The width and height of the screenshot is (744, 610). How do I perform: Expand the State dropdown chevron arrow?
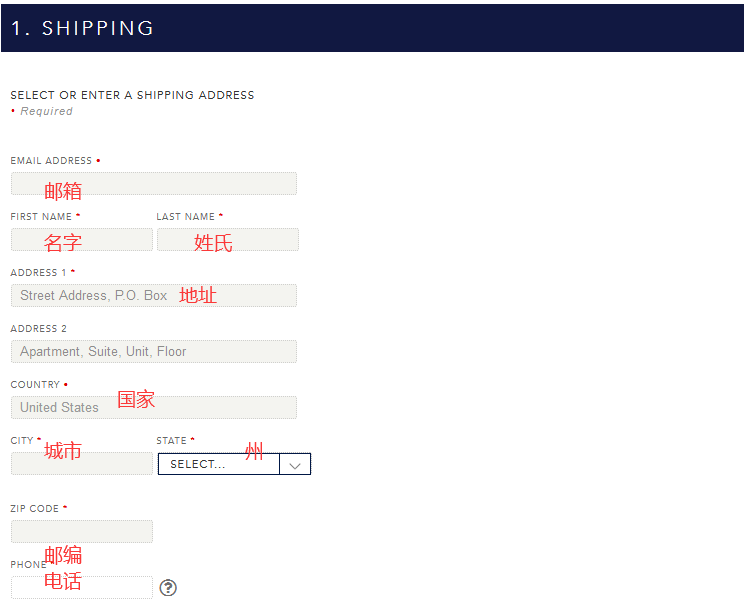coord(295,465)
